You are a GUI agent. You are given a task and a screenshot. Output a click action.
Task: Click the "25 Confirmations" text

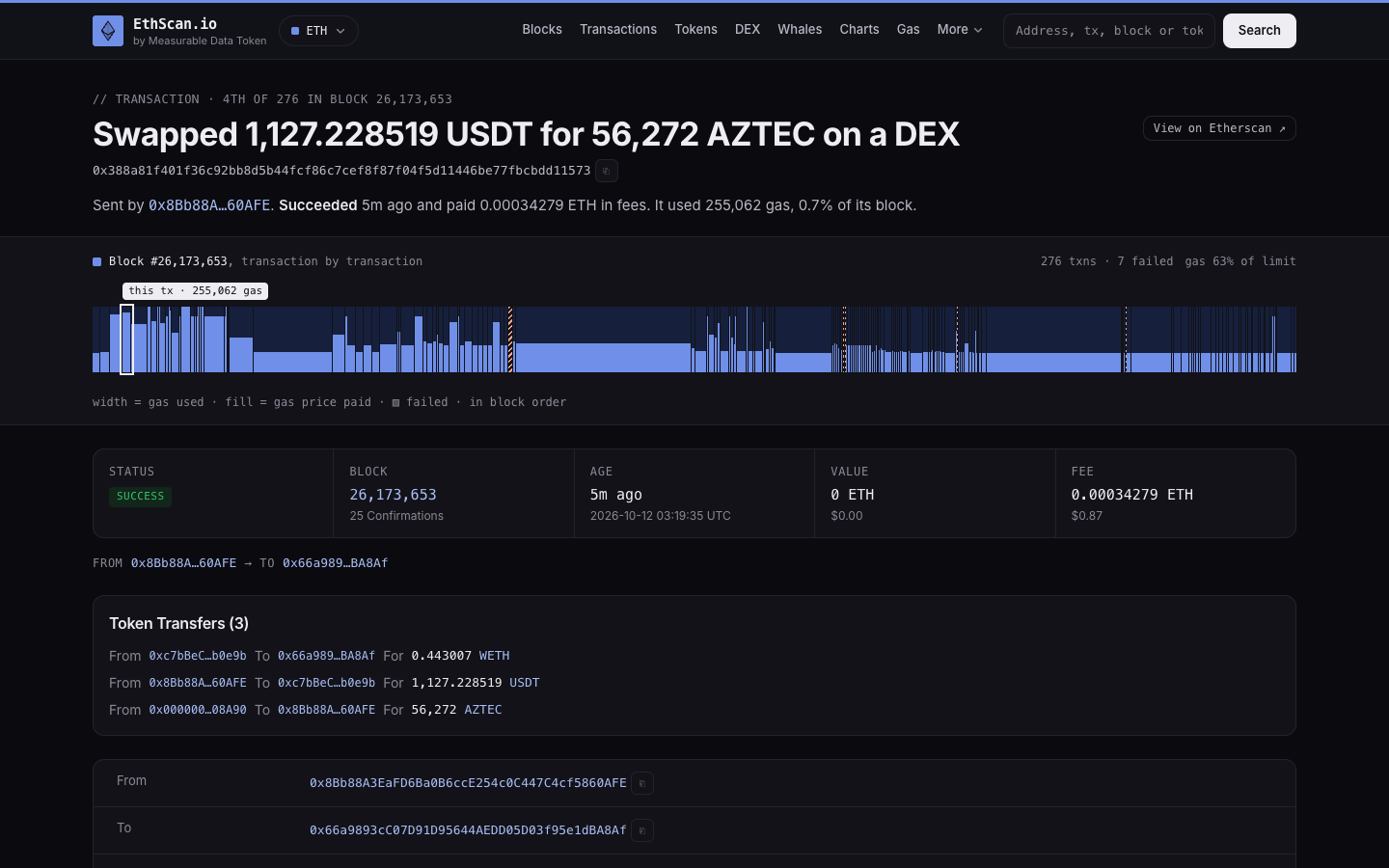[396, 516]
